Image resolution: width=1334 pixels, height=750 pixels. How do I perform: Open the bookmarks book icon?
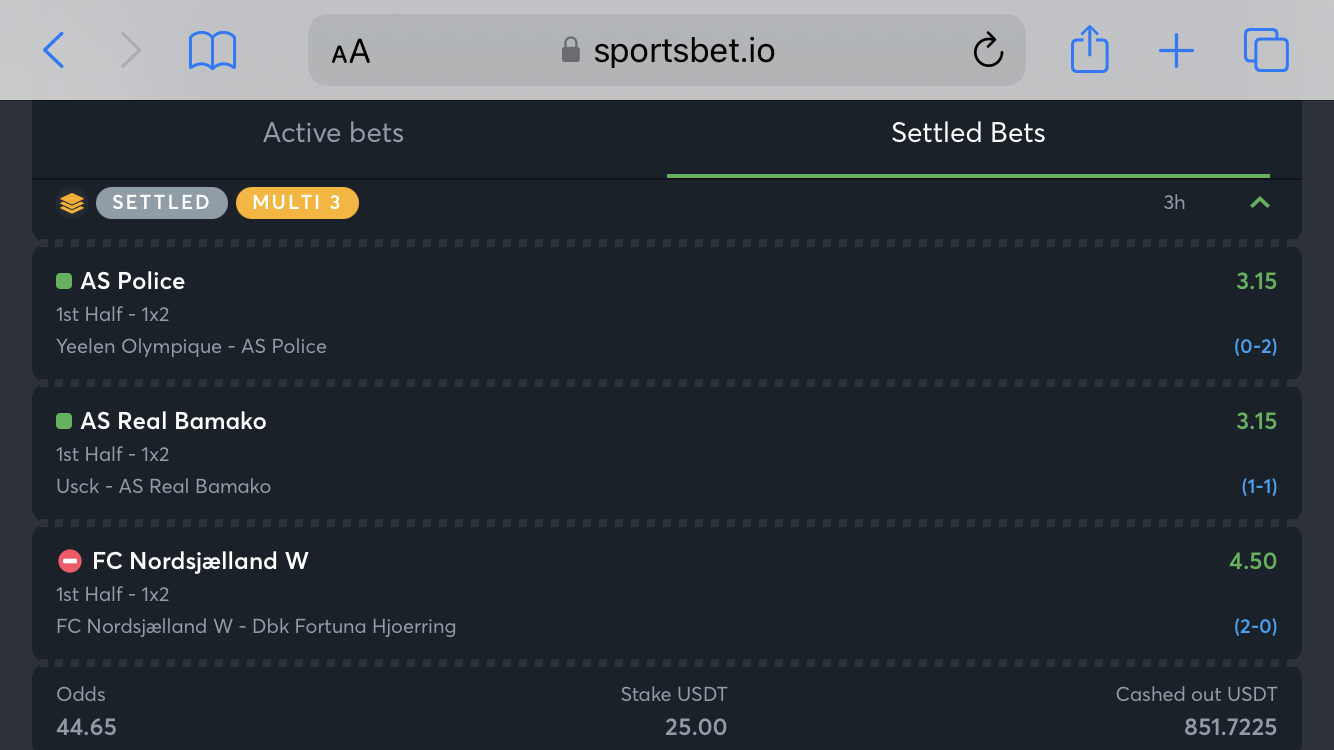pos(212,50)
